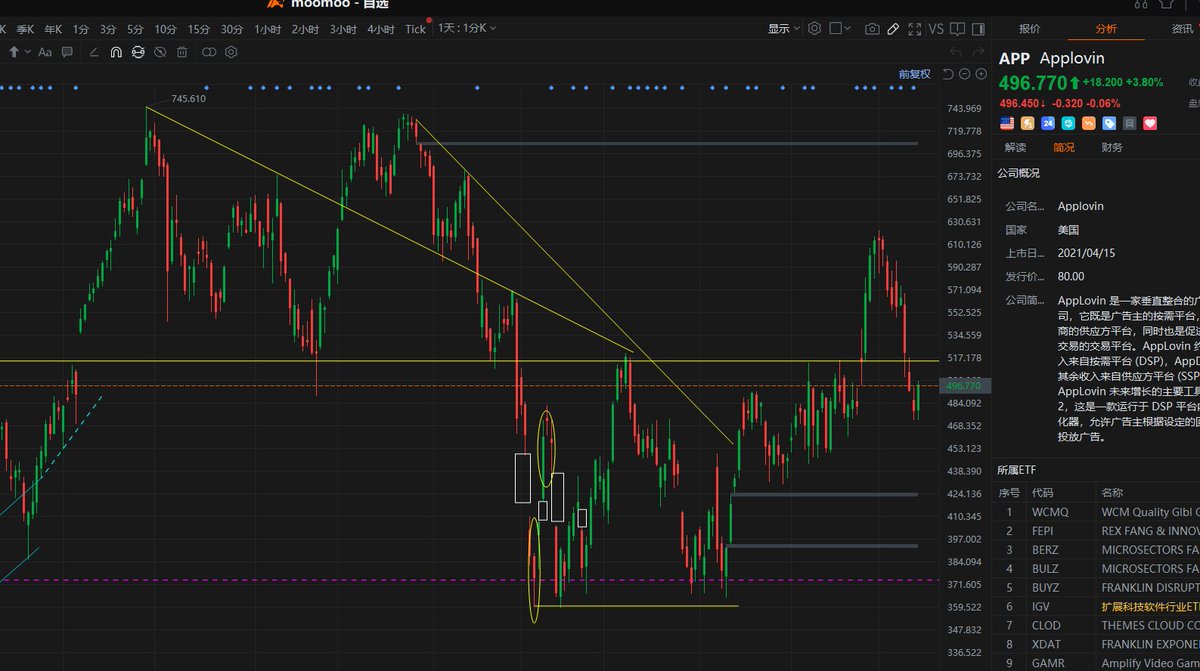Delete drawings with the trash icon

[x=182, y=52]
